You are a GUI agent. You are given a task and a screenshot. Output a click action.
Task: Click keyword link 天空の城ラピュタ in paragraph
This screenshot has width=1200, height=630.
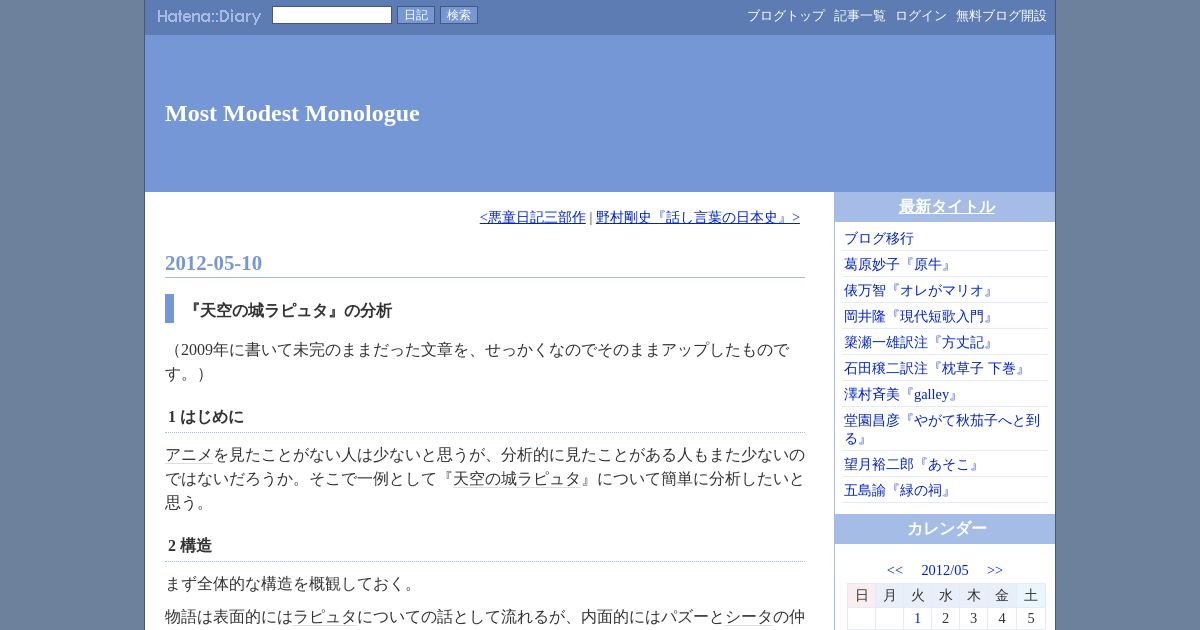pos(517,479)
